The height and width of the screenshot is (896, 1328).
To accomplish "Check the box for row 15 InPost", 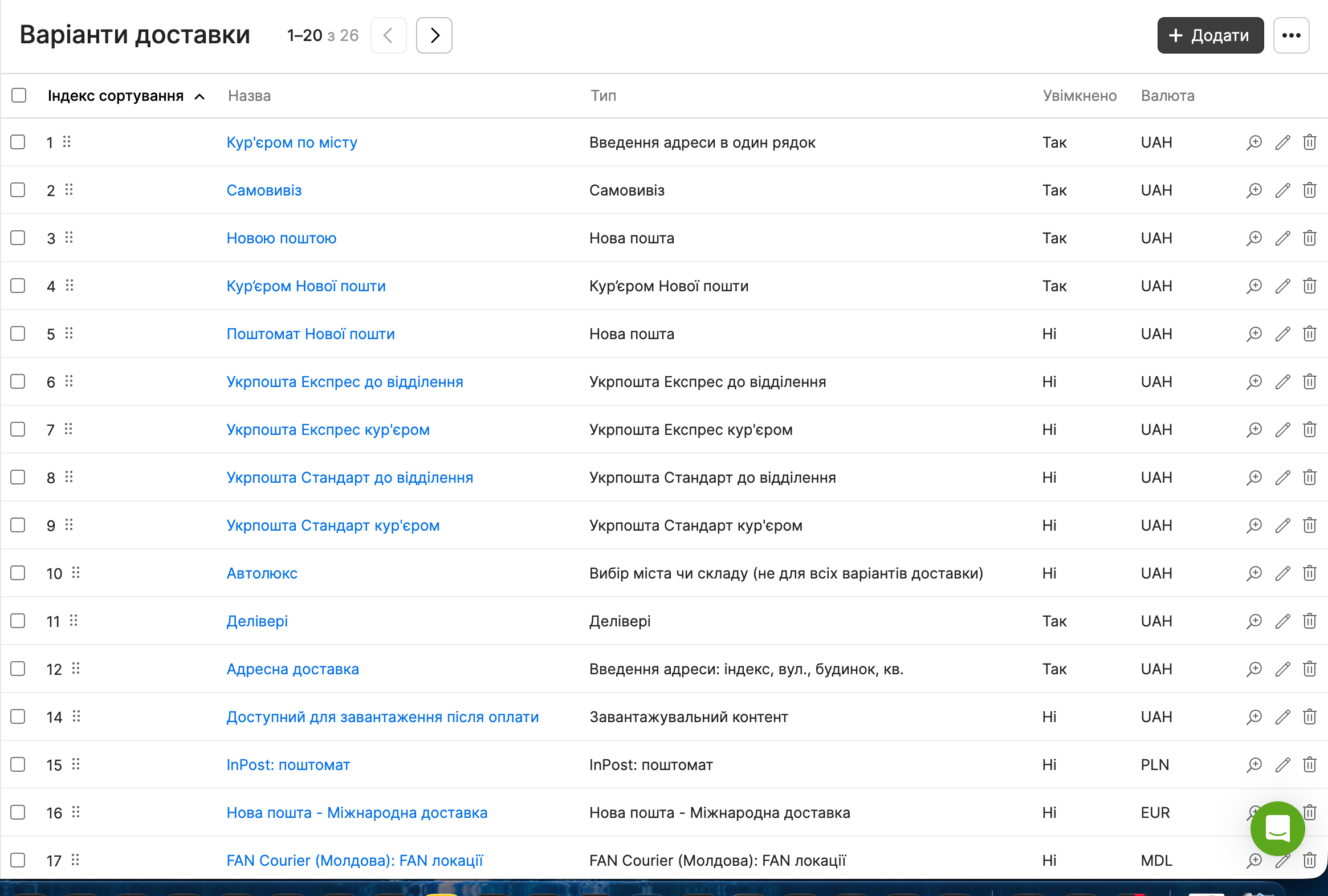I will (18, 764).
